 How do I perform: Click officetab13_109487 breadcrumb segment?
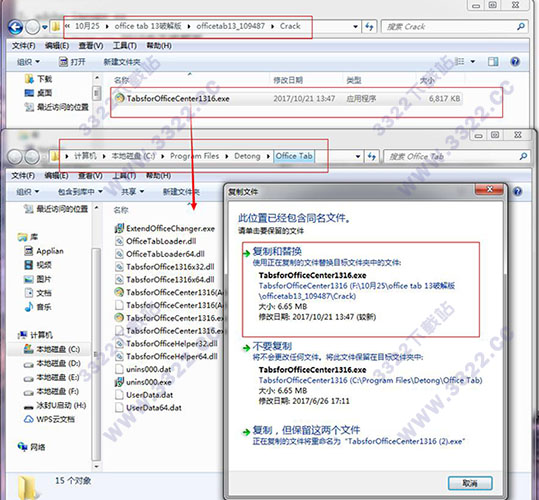230,26
